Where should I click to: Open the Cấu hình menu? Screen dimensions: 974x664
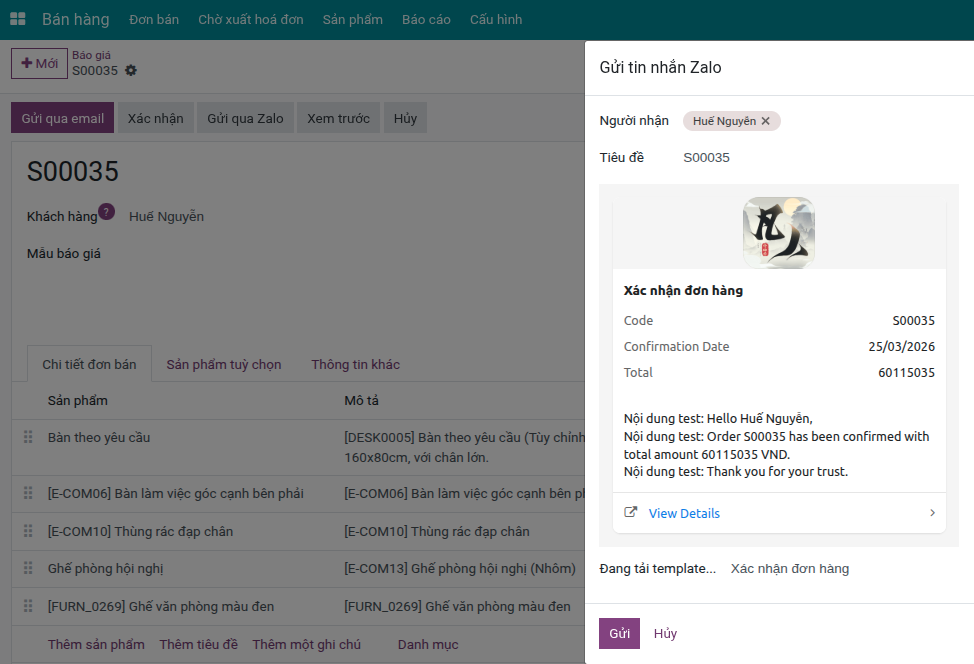[x=496, y=19]
